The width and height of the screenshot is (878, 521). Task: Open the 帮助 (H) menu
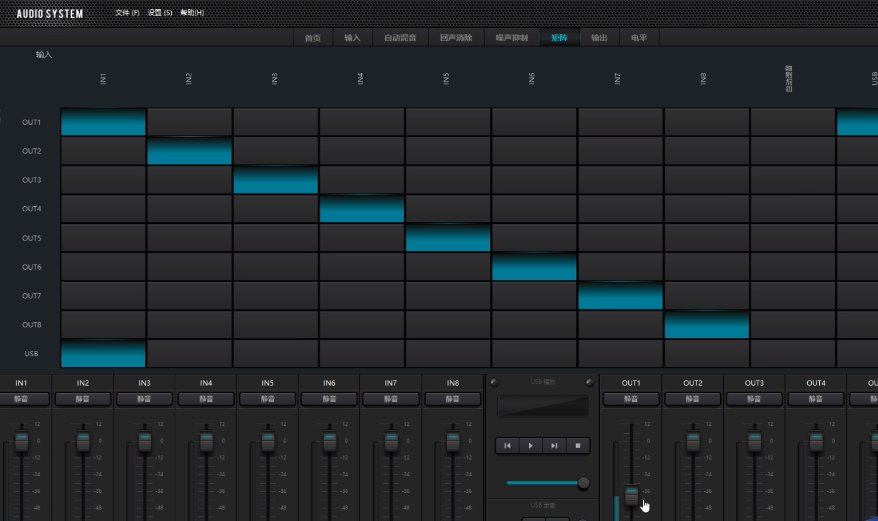192,13
